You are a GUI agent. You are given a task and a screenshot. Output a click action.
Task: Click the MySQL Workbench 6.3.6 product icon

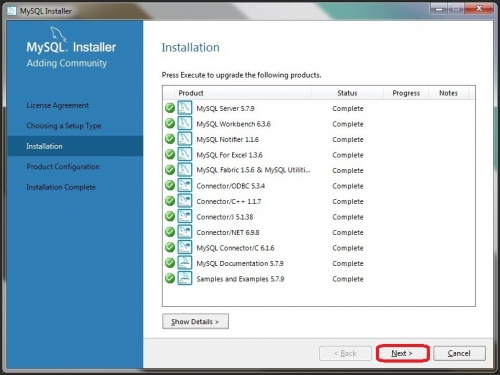185,124
